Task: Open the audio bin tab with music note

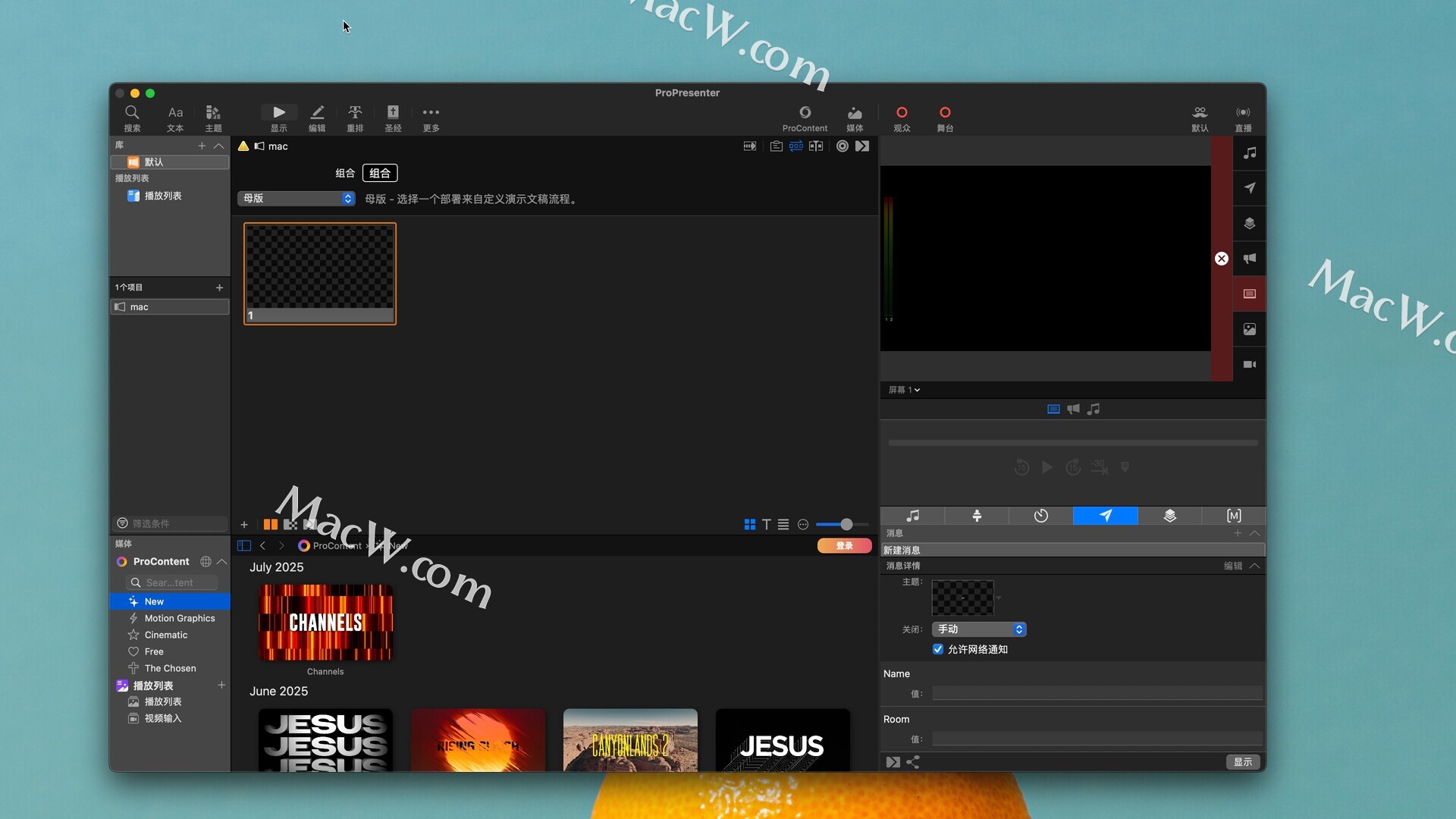Action: pyautogui.click(x=912, y=516)
